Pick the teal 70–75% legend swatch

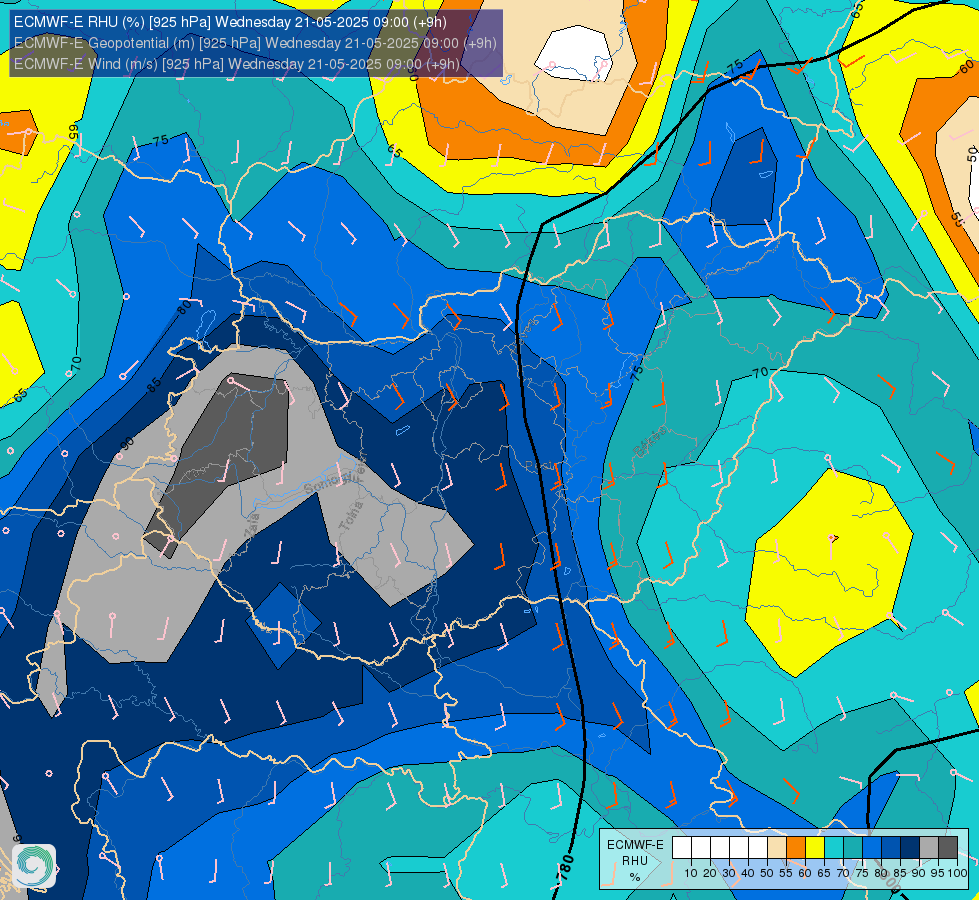pos(853,847)
